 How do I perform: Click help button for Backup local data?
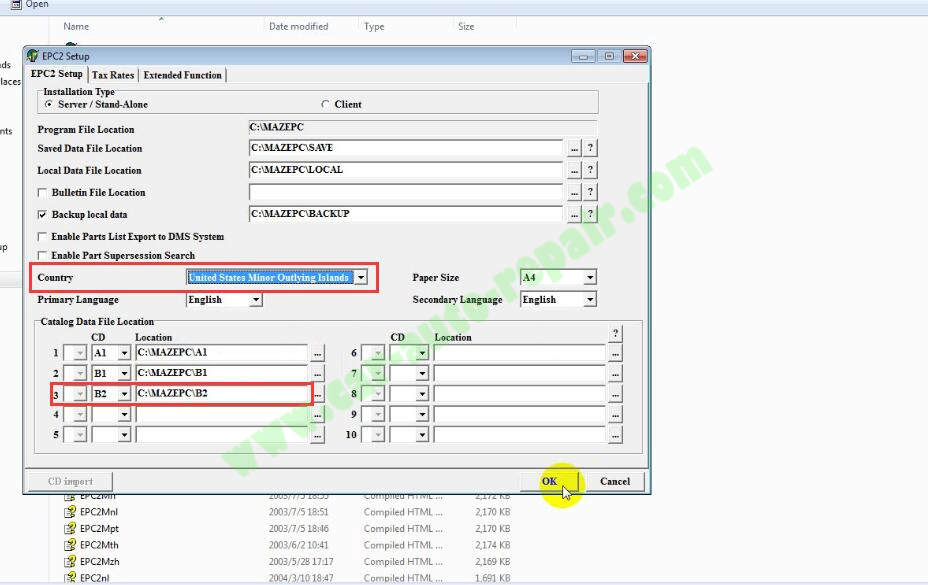(x=590, y=214)
